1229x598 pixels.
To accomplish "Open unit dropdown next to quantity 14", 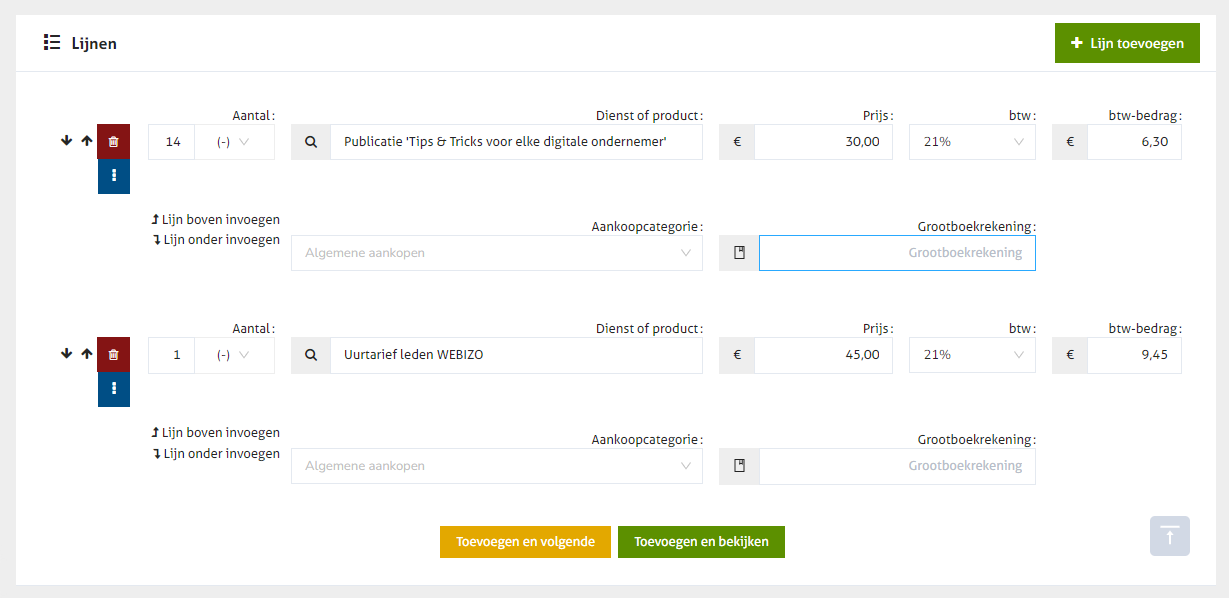I will [234, 142].
